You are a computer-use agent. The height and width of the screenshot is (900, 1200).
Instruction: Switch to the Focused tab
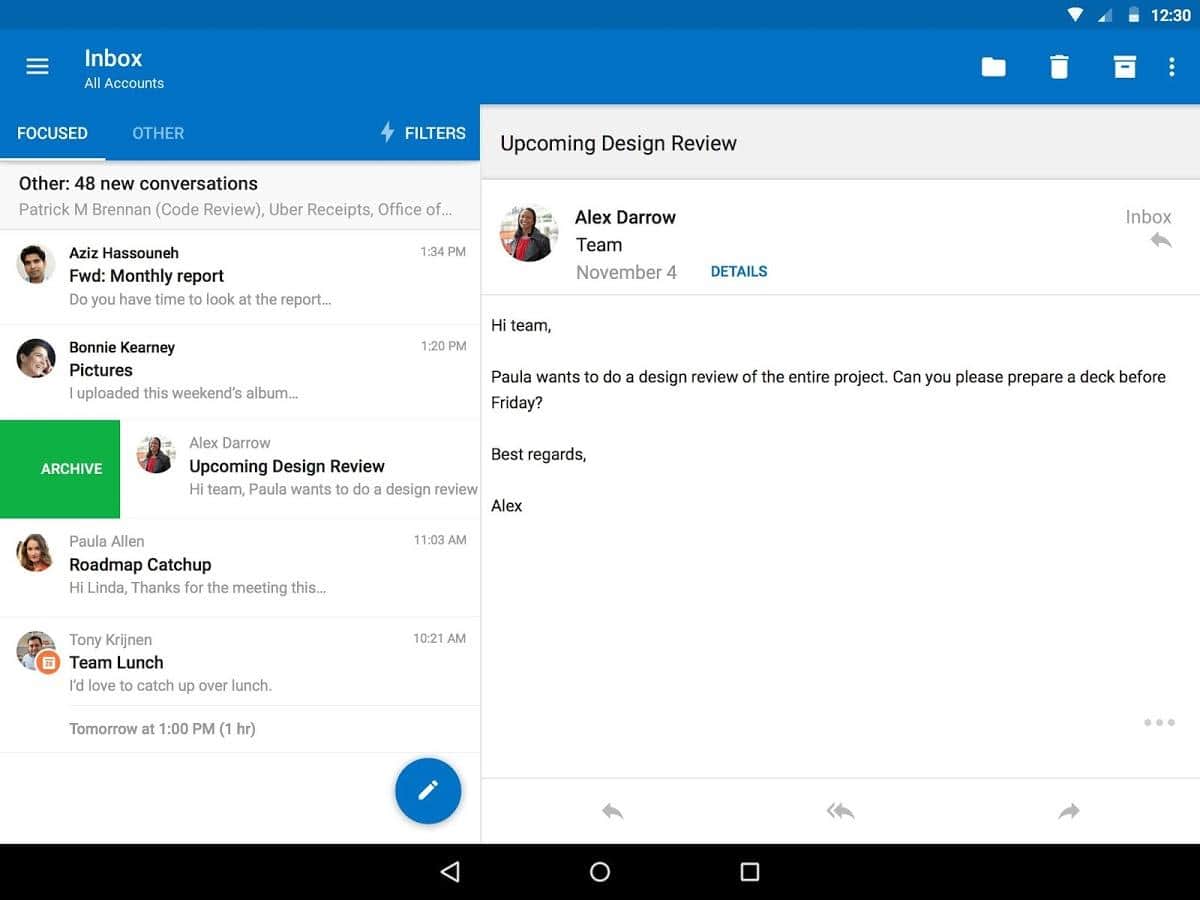click(52, 133)
